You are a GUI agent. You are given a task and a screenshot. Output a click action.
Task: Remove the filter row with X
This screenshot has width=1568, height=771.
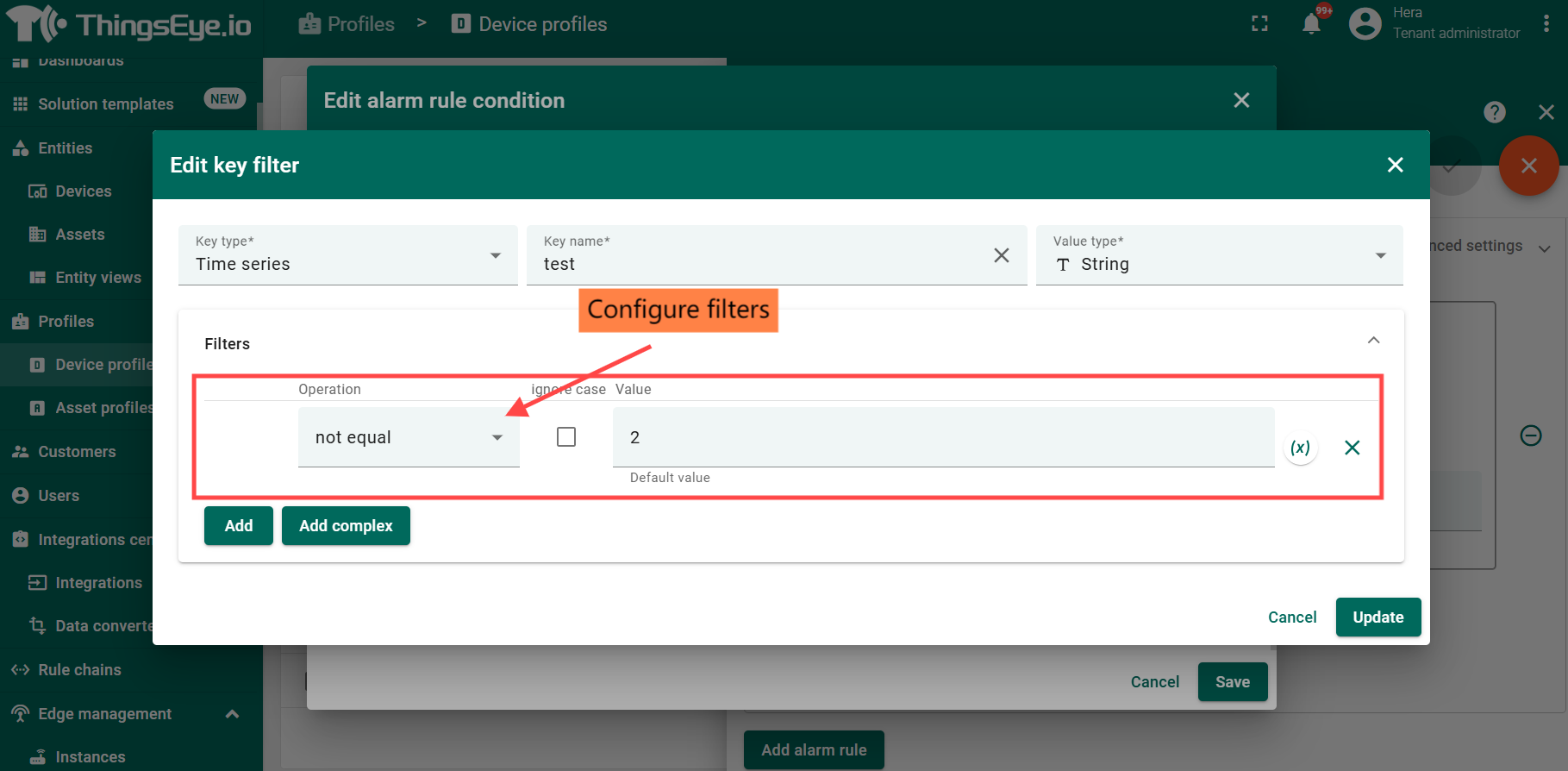(1352, 448)
